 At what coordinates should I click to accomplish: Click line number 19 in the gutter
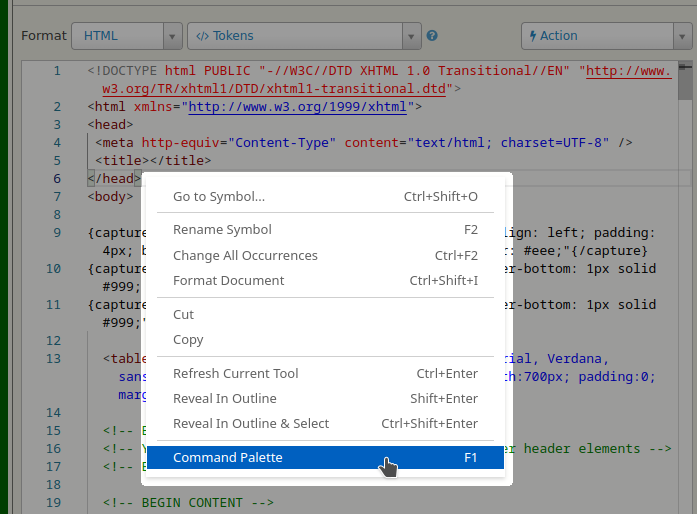(x=54, y=502)
